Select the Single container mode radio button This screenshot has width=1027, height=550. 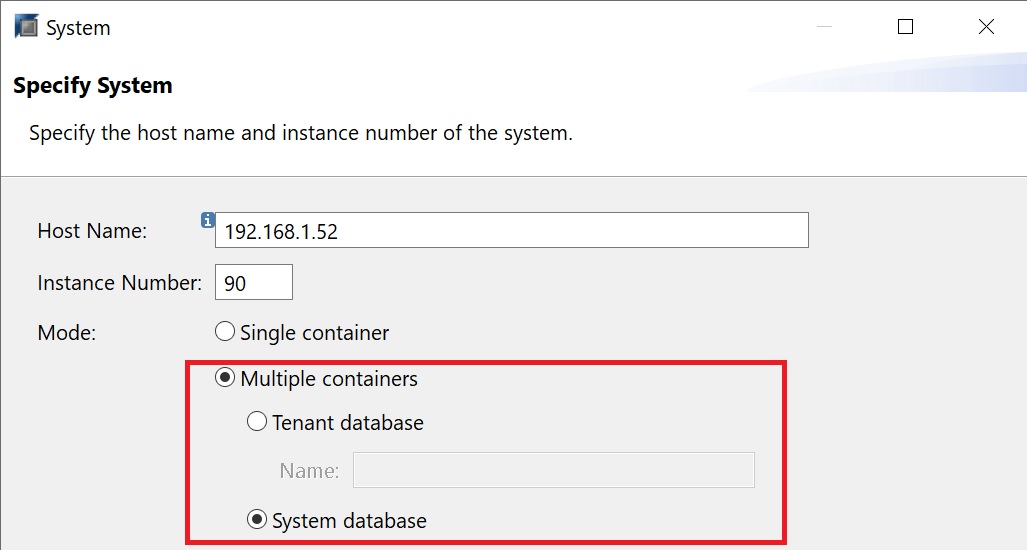tap(225, 332)
